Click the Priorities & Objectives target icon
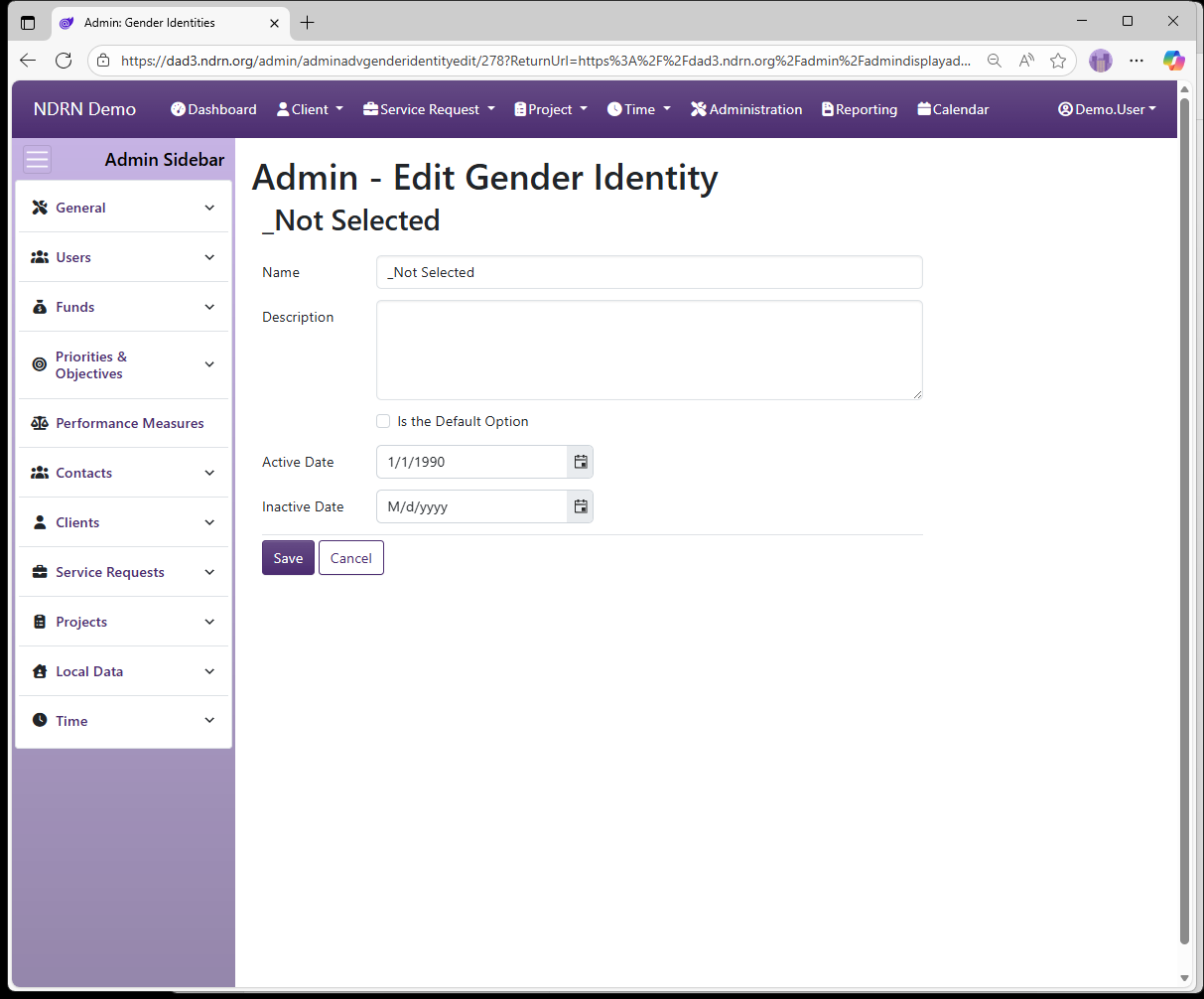Screen dimensions: 1204x999 (x=40, y=364)
